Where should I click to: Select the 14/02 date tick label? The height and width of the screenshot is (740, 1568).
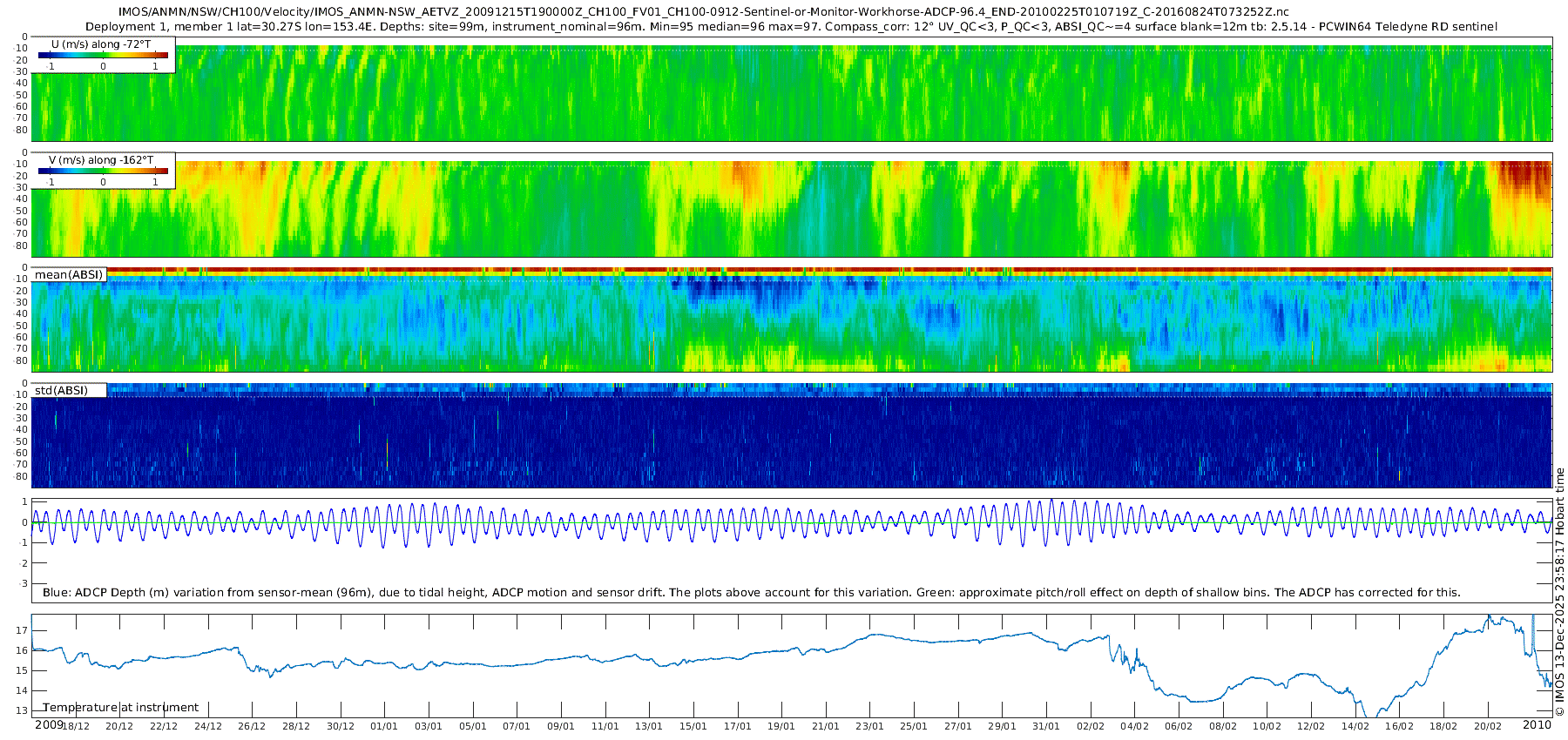(x=1355, y=726)
